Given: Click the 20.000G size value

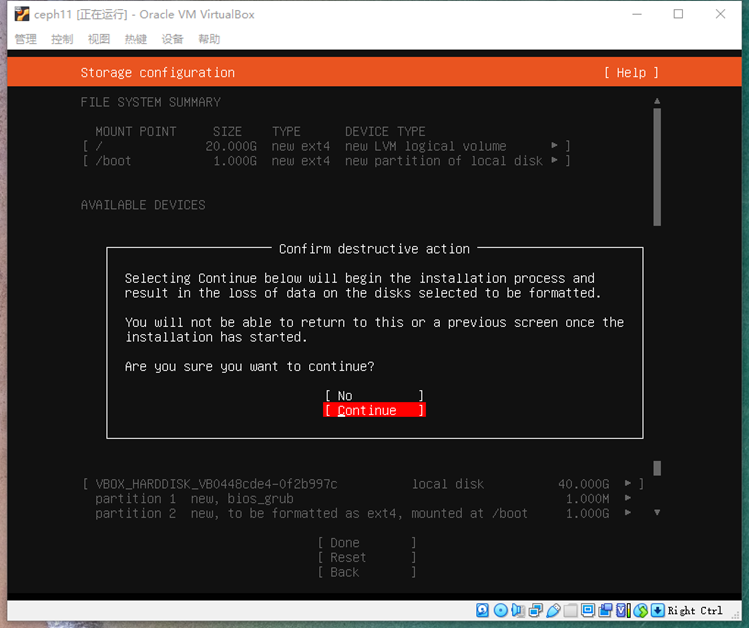Looking at the screenshot, I should click(x=231, y=146).
